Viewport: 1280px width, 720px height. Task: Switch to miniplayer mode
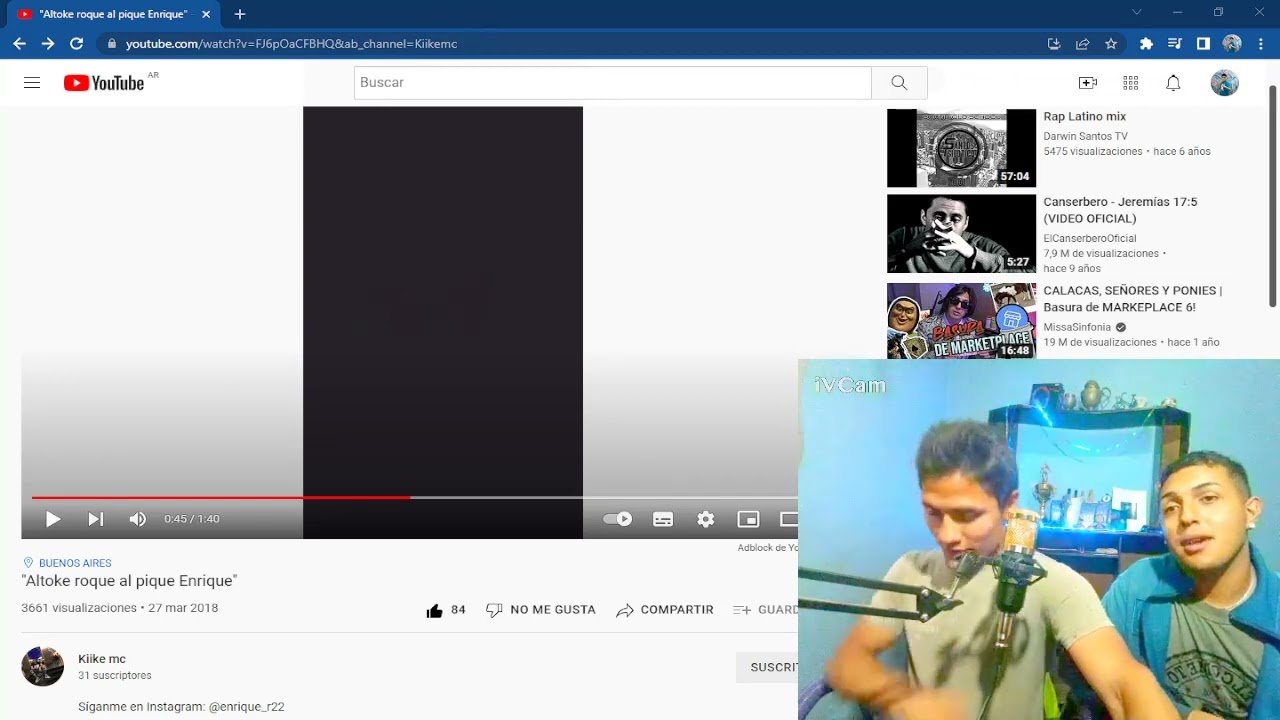(x=748, y=519)
